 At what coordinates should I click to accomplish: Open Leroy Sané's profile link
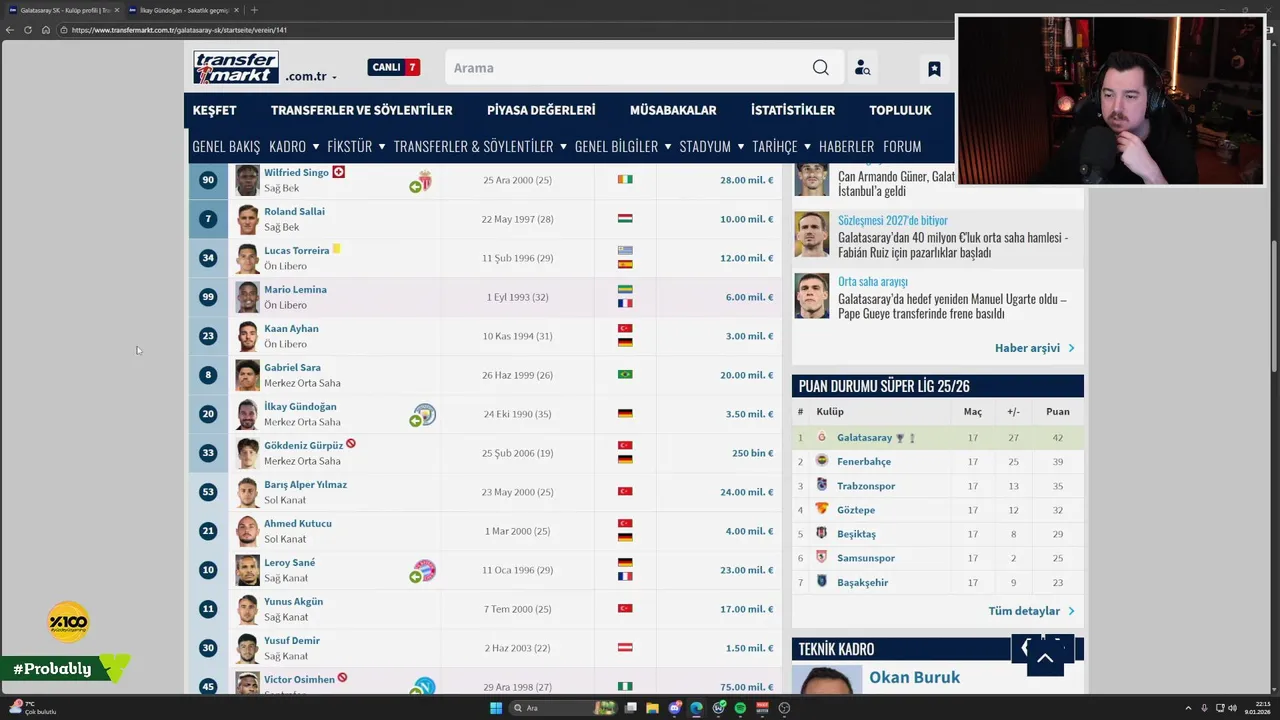(x=289, y=562)
